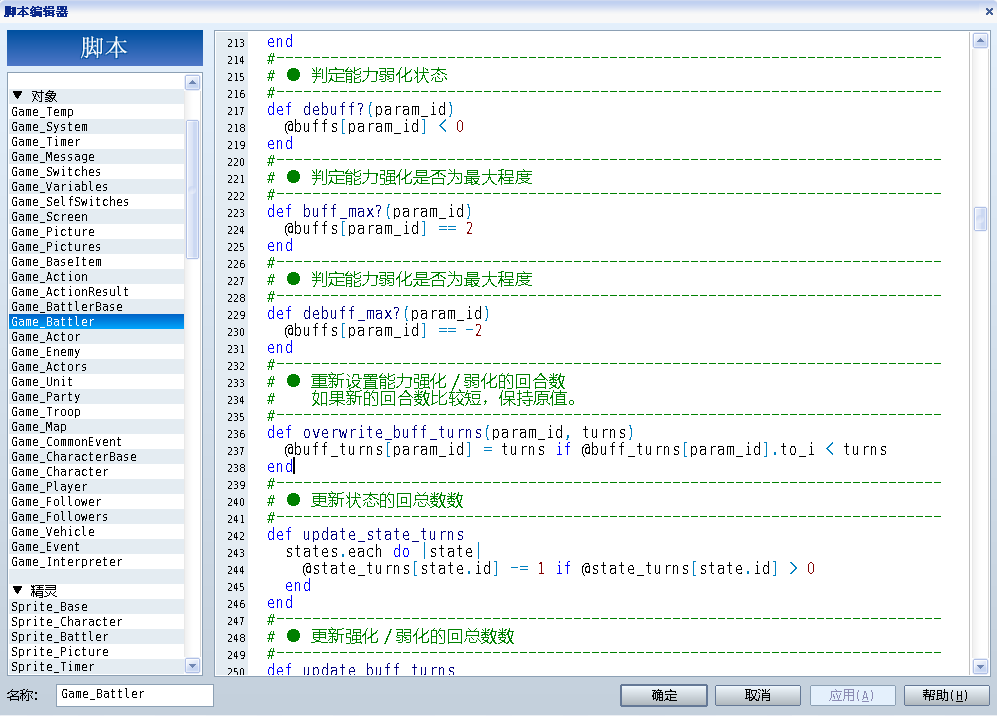
Task: Click the 确定 button
Action: (x=664, y=695)
